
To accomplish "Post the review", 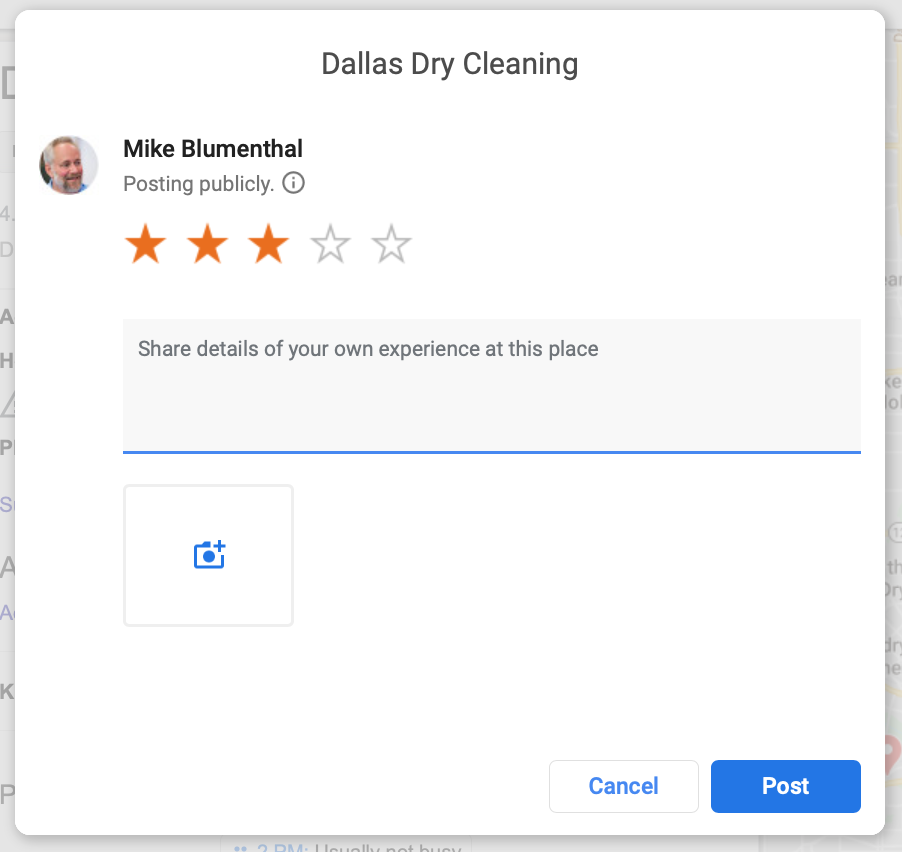I will (x=786, y=786).
